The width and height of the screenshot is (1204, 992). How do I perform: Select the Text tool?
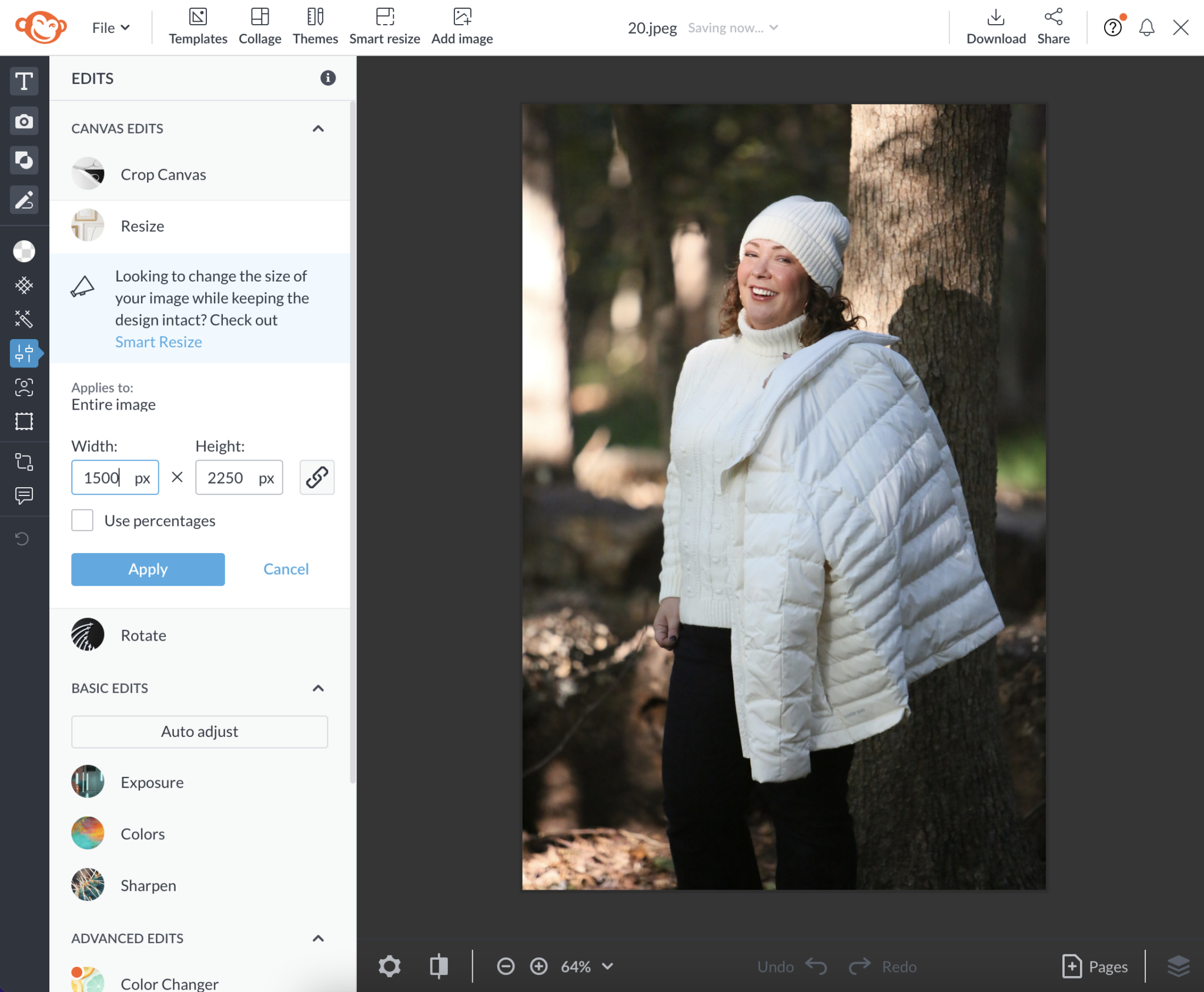(x=24, y=81)
